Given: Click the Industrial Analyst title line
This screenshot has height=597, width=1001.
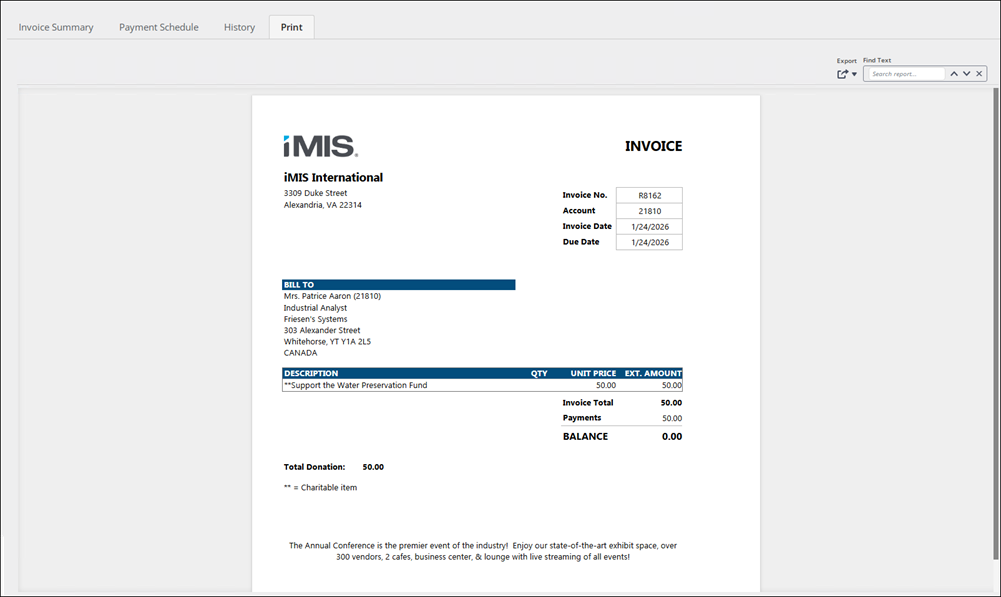Looking at the screenshot, I should pos(315,308).
